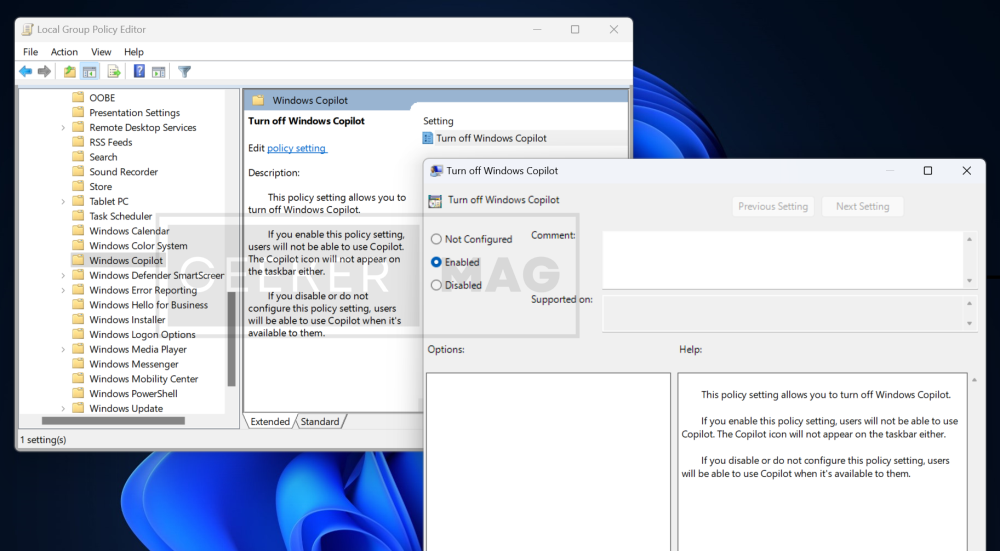
Task: Click the policy setting link
Action: 297,148
